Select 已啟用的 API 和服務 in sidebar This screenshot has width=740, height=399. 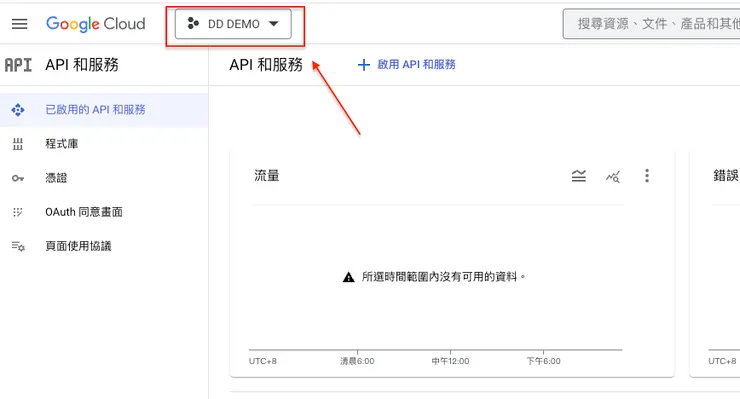pyautogui.click(x=104, y=110)
